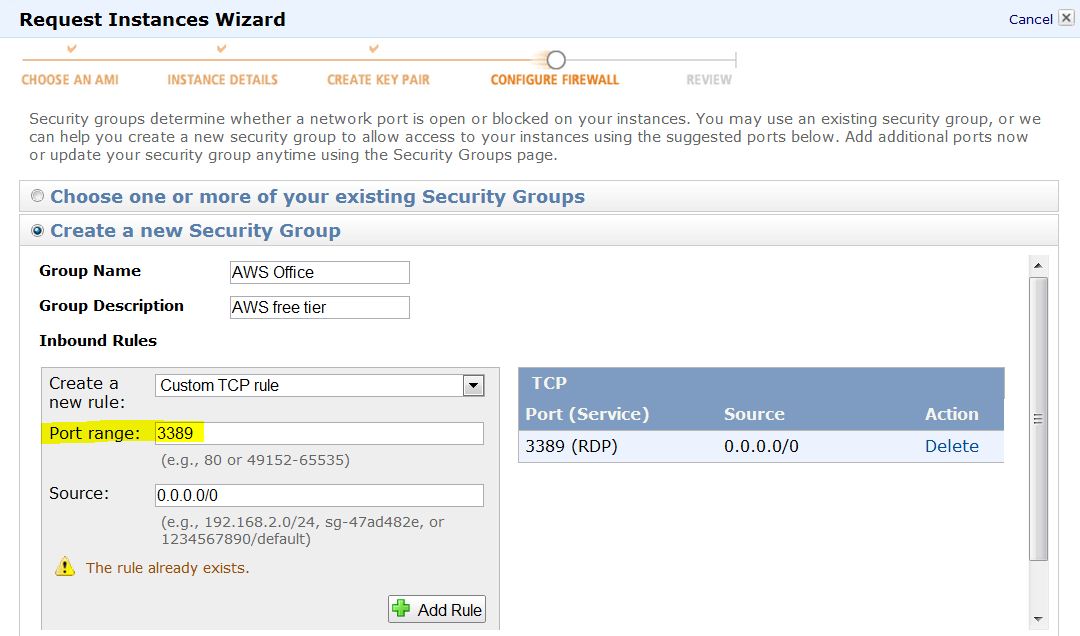Go to Instance Details step
Screen dimensions: 1080x636
click(222, 80)
